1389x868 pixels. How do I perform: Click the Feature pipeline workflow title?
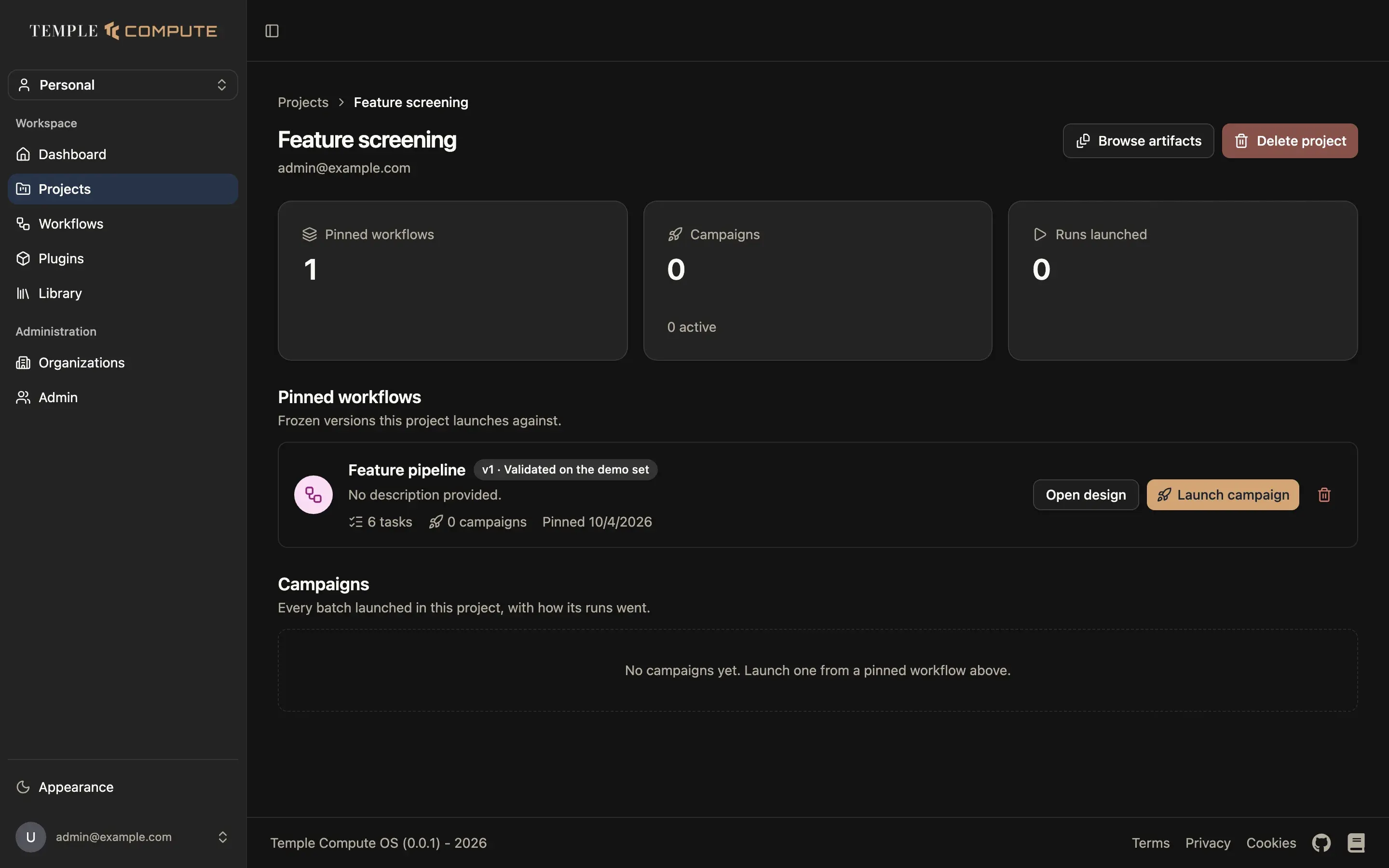click(407, 470)
